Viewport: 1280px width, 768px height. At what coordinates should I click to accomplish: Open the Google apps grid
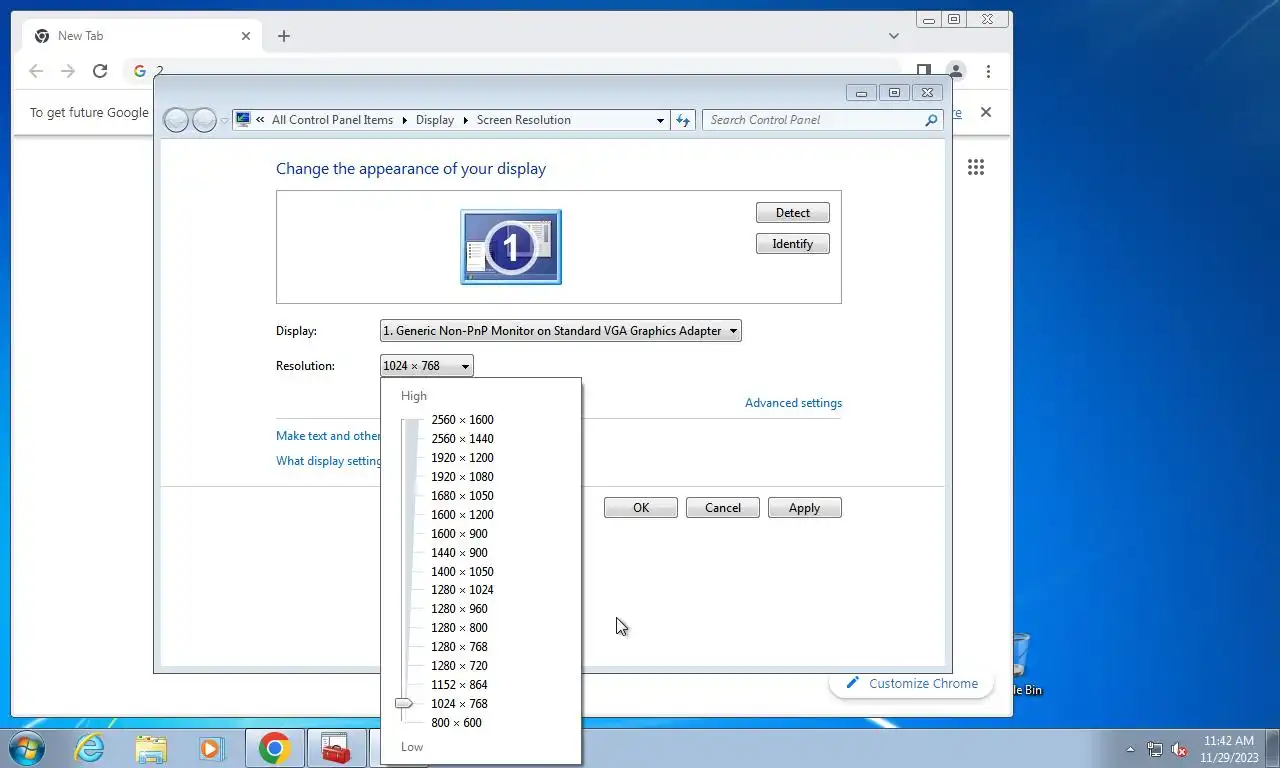[x=976, y=167]
